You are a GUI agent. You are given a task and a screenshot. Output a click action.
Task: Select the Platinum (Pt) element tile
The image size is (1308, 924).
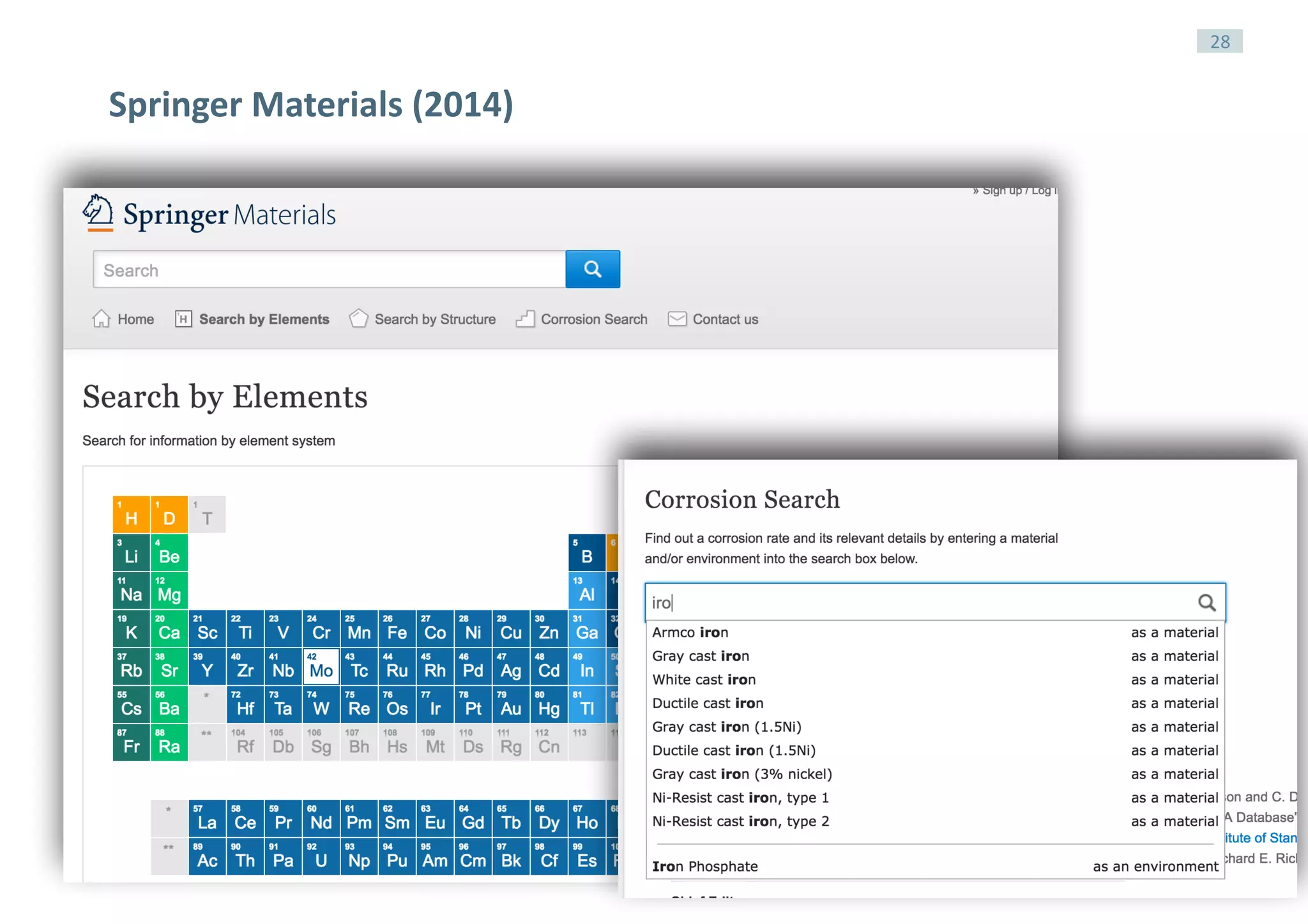pos(473,704)
